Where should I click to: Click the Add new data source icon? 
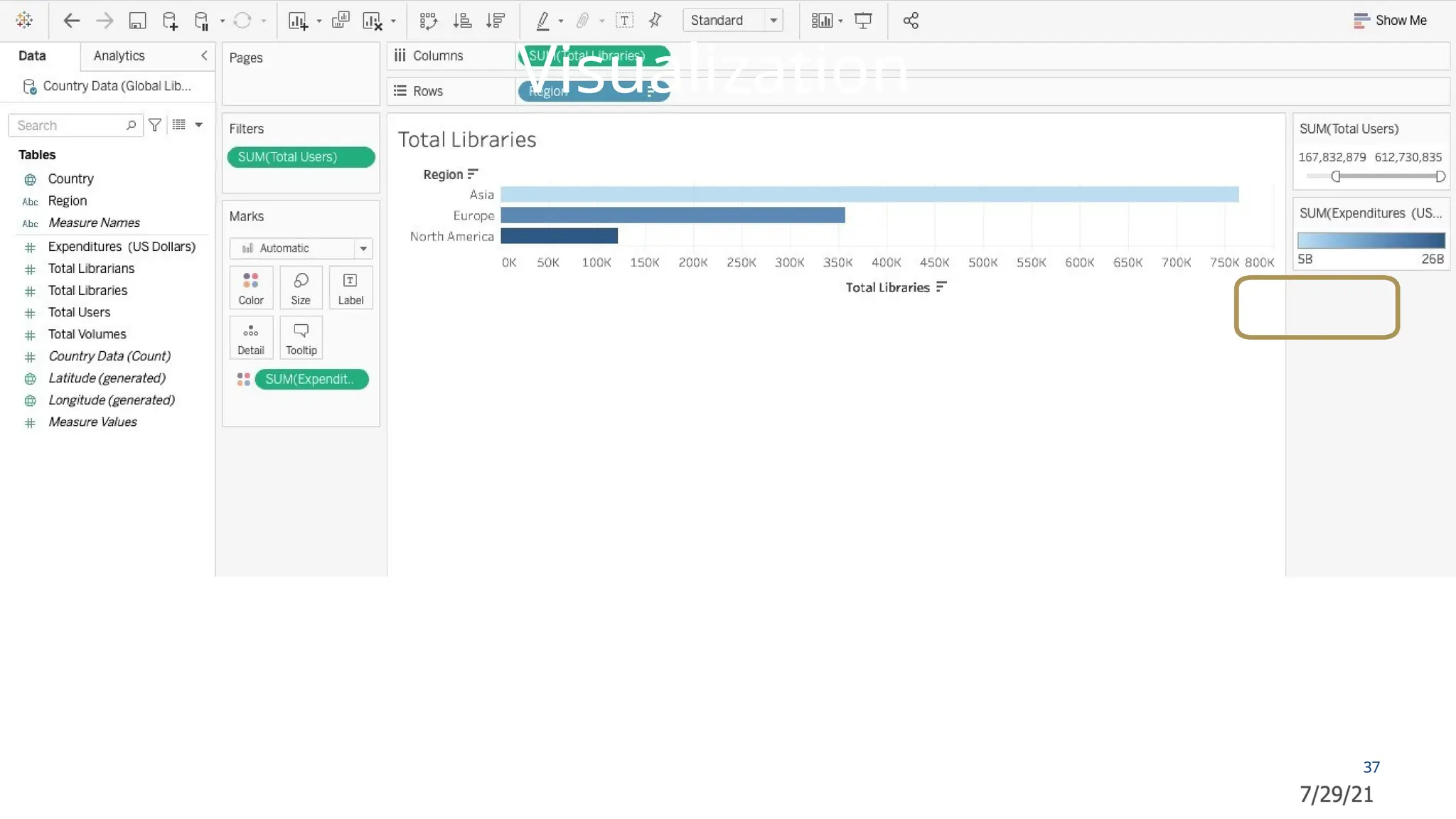[169, 21]
